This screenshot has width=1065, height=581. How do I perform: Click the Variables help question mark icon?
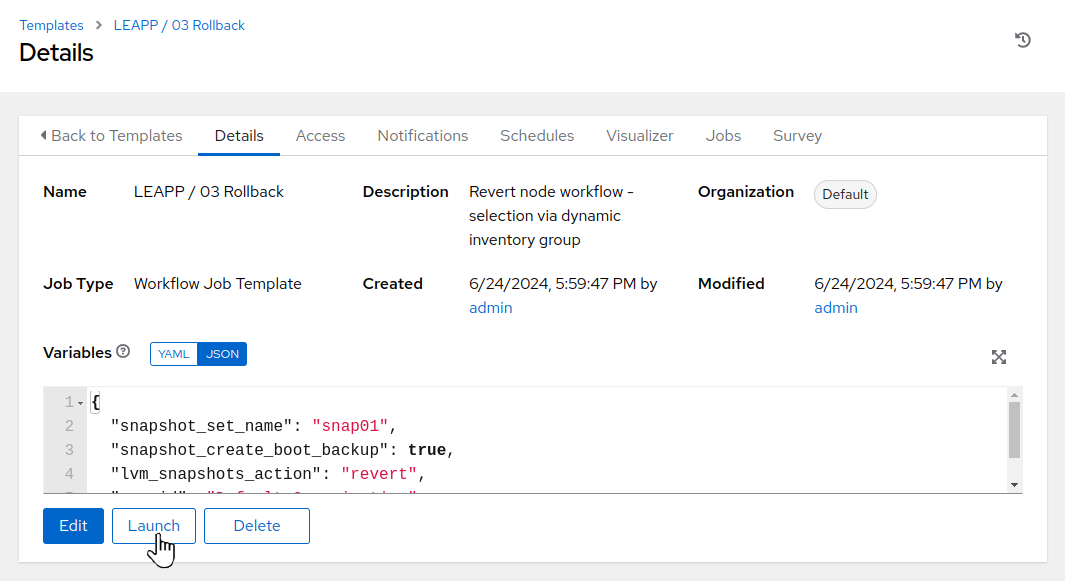pos(123,351)
